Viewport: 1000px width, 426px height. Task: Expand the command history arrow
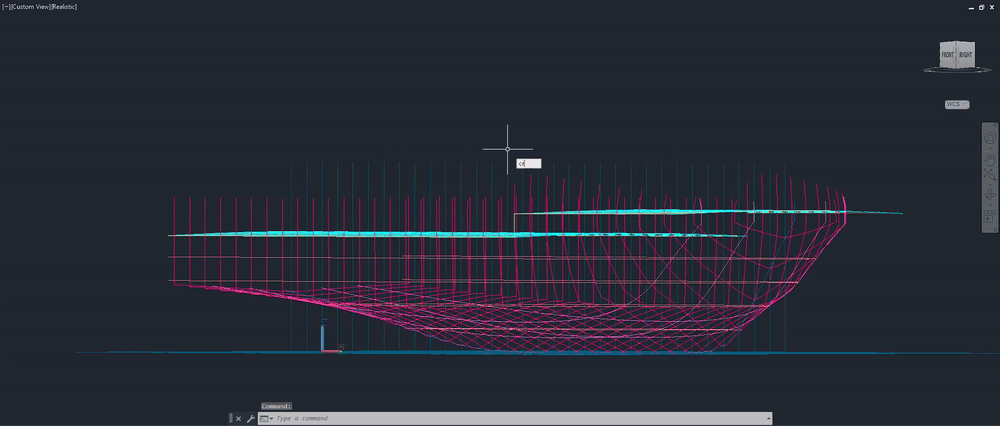[x=768, y=419]
